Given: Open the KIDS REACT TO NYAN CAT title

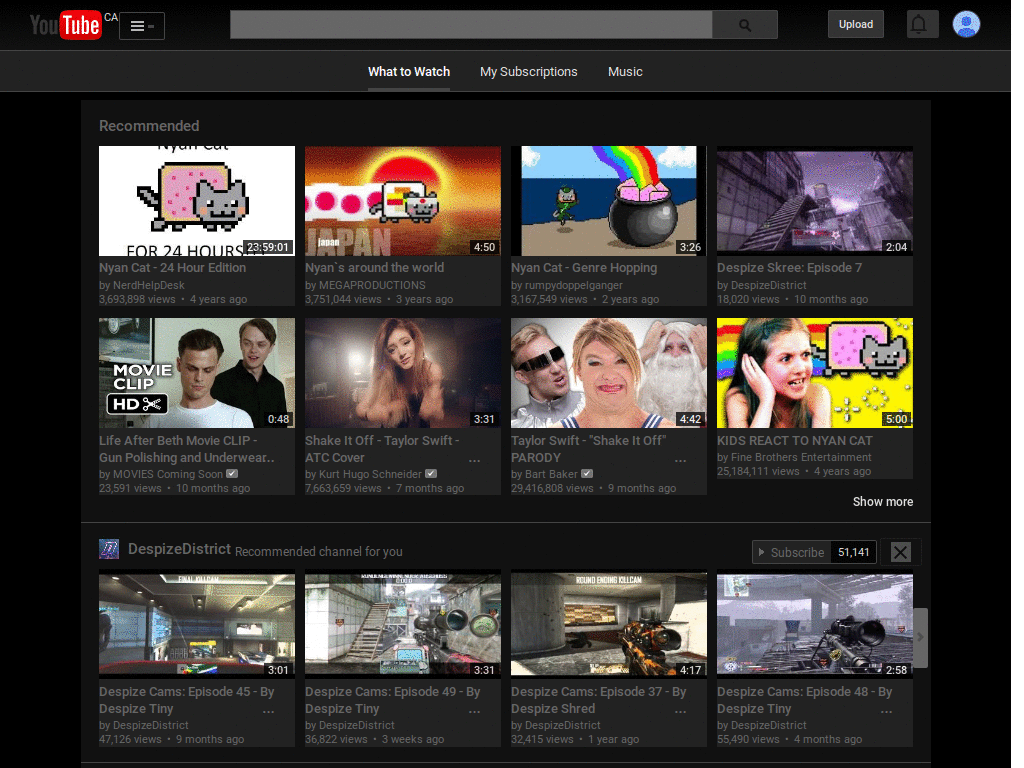Looking at the screenshot, I should (x=794, y=441).
